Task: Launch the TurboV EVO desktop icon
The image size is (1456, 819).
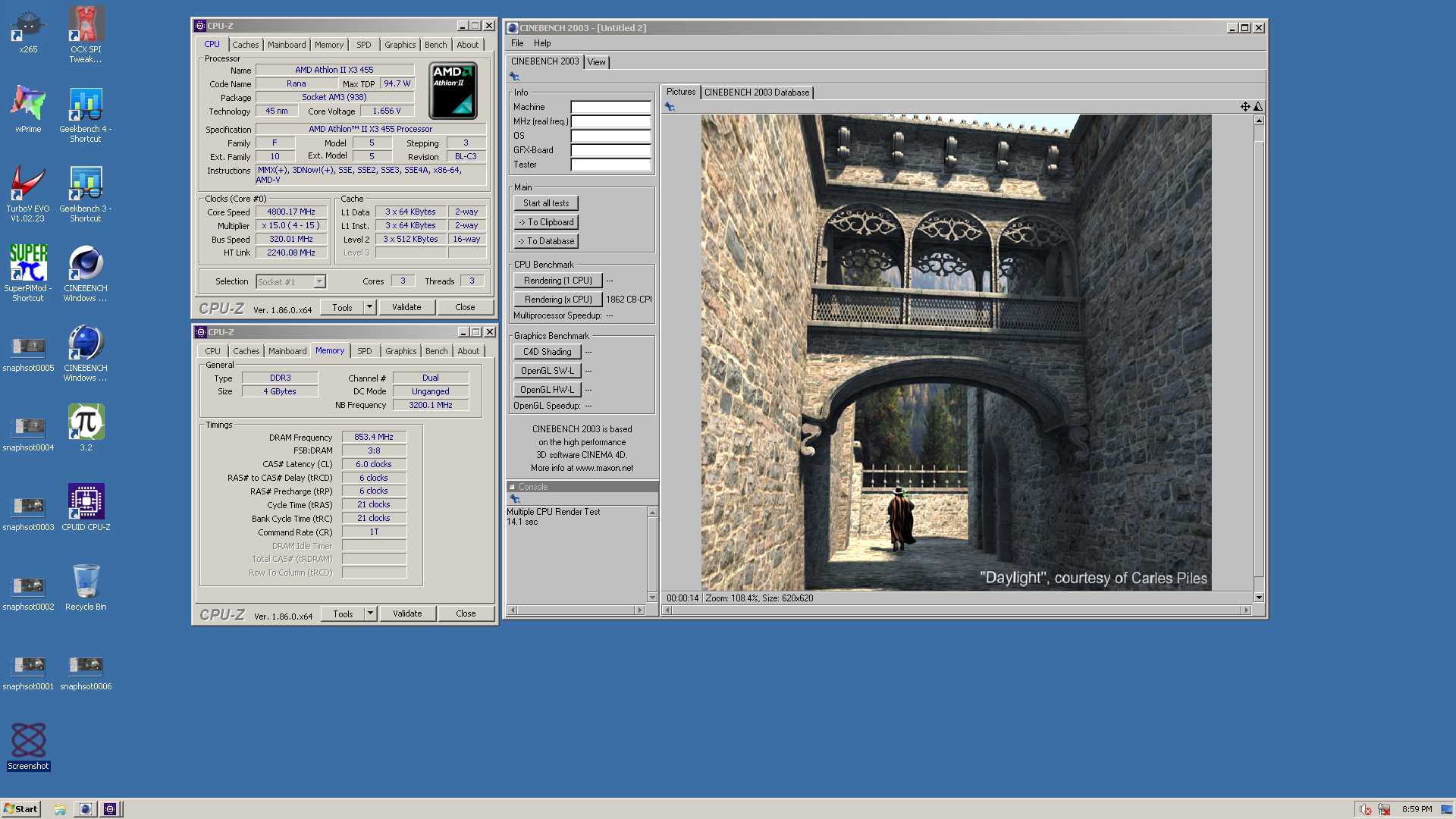Action: pyautogui.click(x=28, y=194)
